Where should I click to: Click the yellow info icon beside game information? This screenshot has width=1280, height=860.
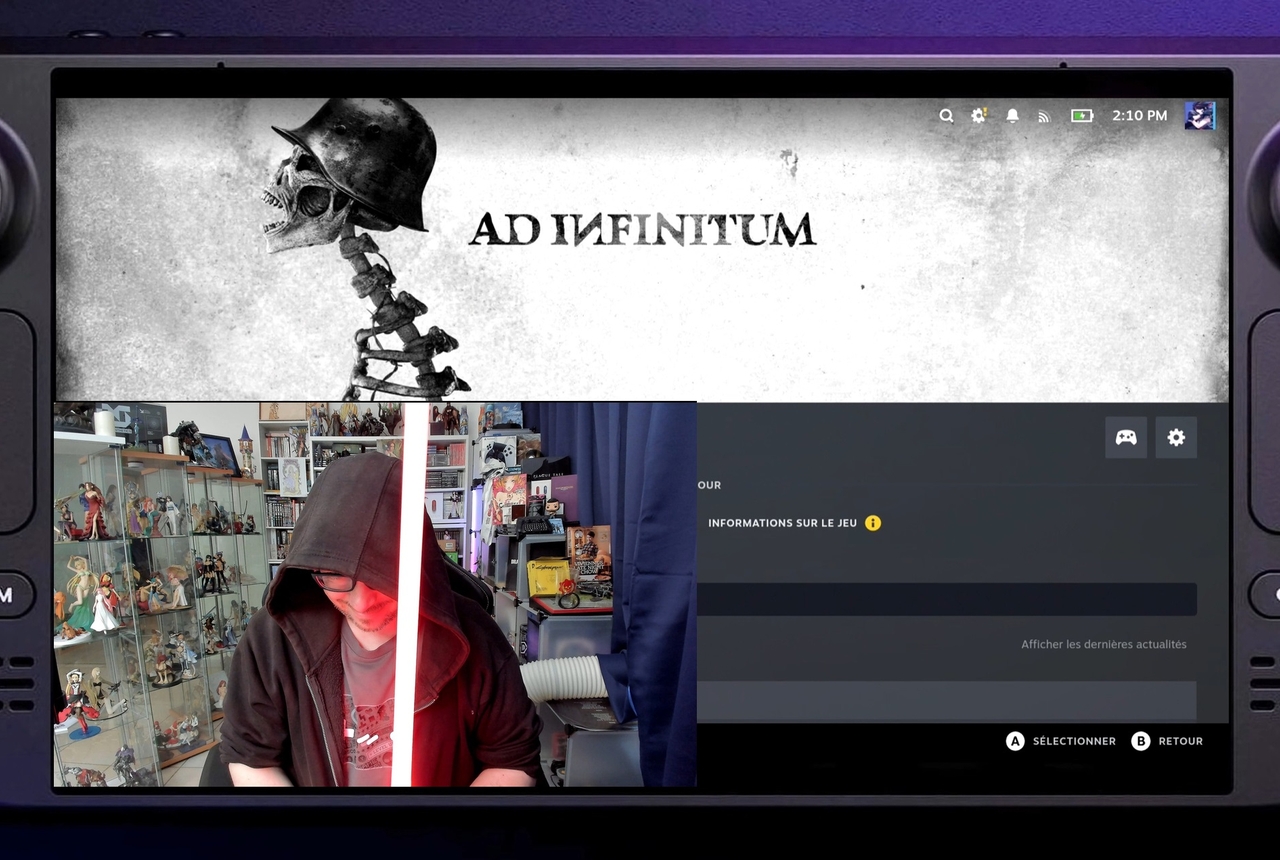click(x=873, y=523)
